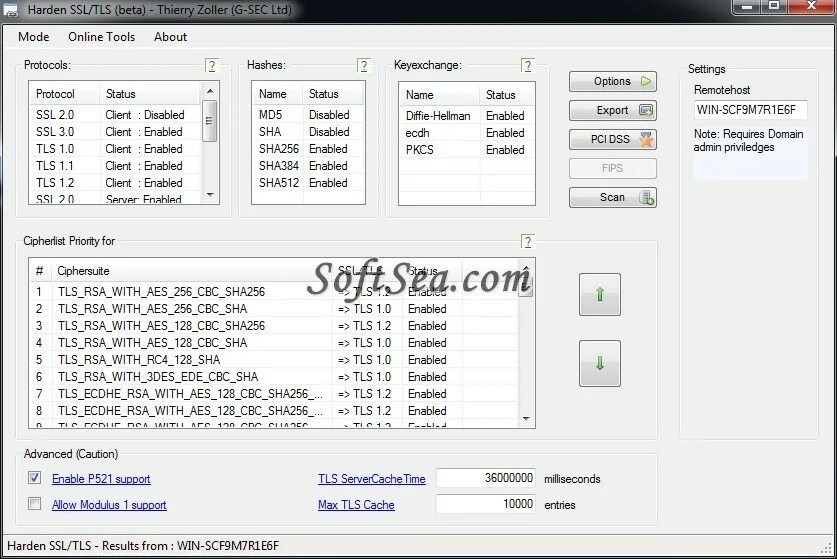
Task: Apply the PCI DSS template button
Action: pyautogui.click(x=613, y=139)
